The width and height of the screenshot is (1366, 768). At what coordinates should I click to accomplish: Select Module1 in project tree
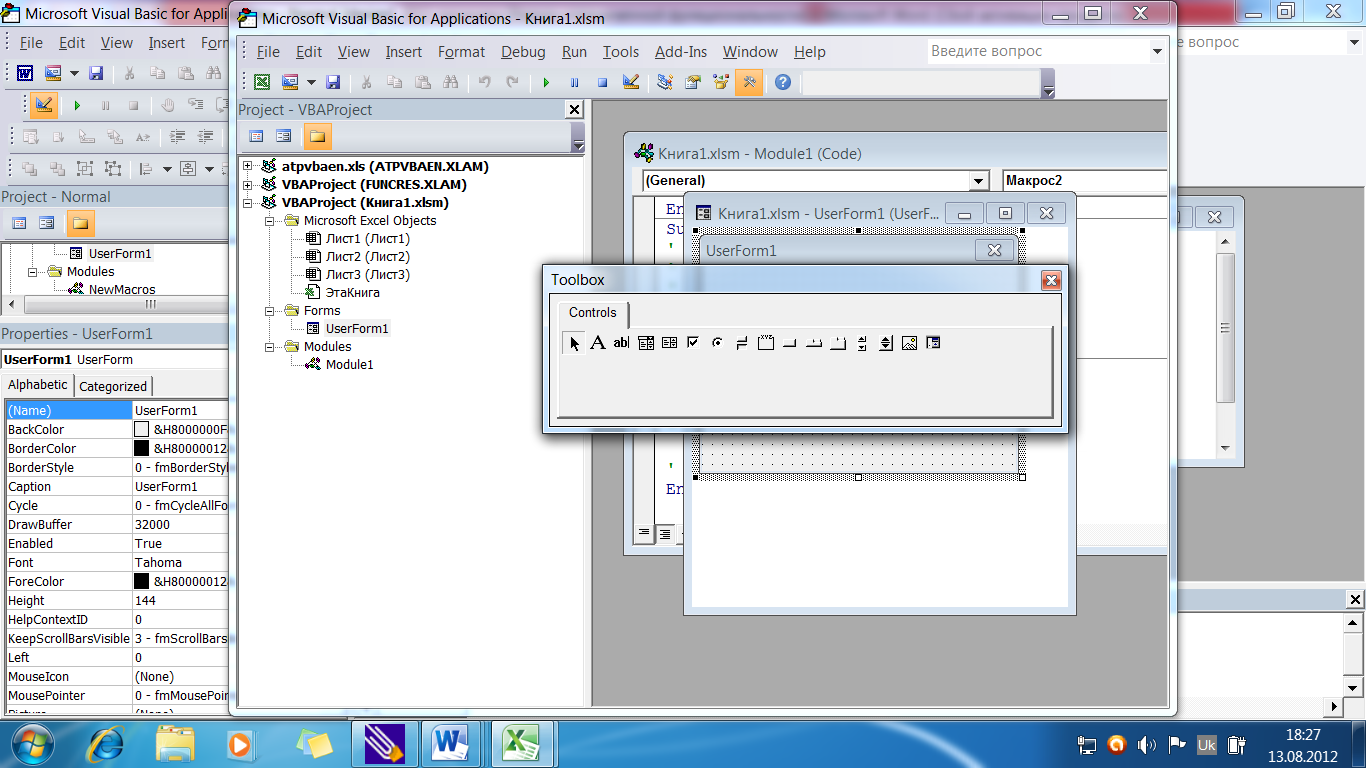[349, 364]
